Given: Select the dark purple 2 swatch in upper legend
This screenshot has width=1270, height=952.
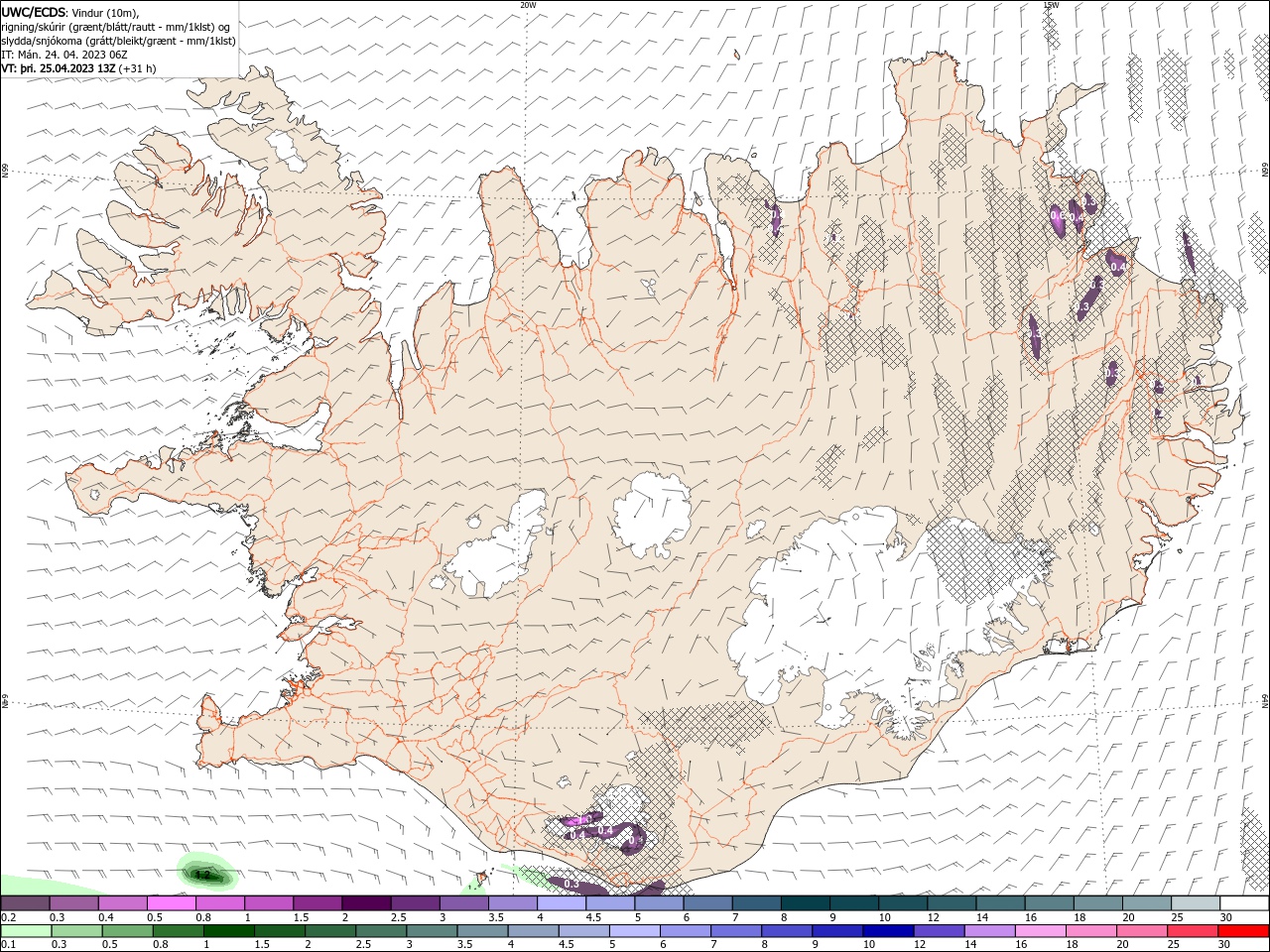Looking at the screenshot, I should point(365,903).
